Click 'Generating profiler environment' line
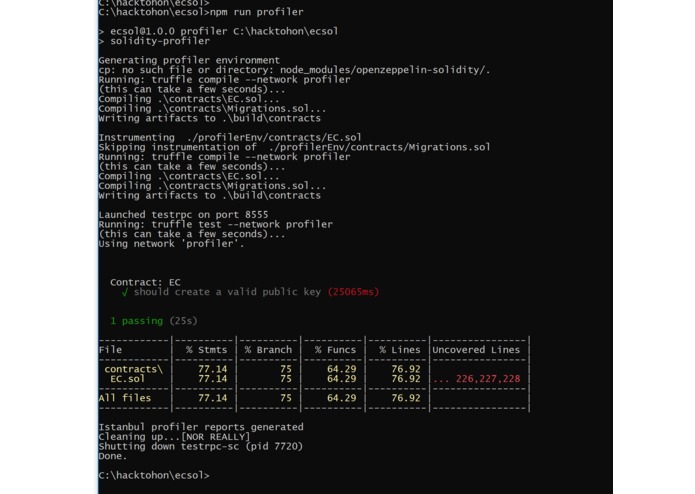Image resolution: width=695 pixels, height=494 pixels. point(189,60)
